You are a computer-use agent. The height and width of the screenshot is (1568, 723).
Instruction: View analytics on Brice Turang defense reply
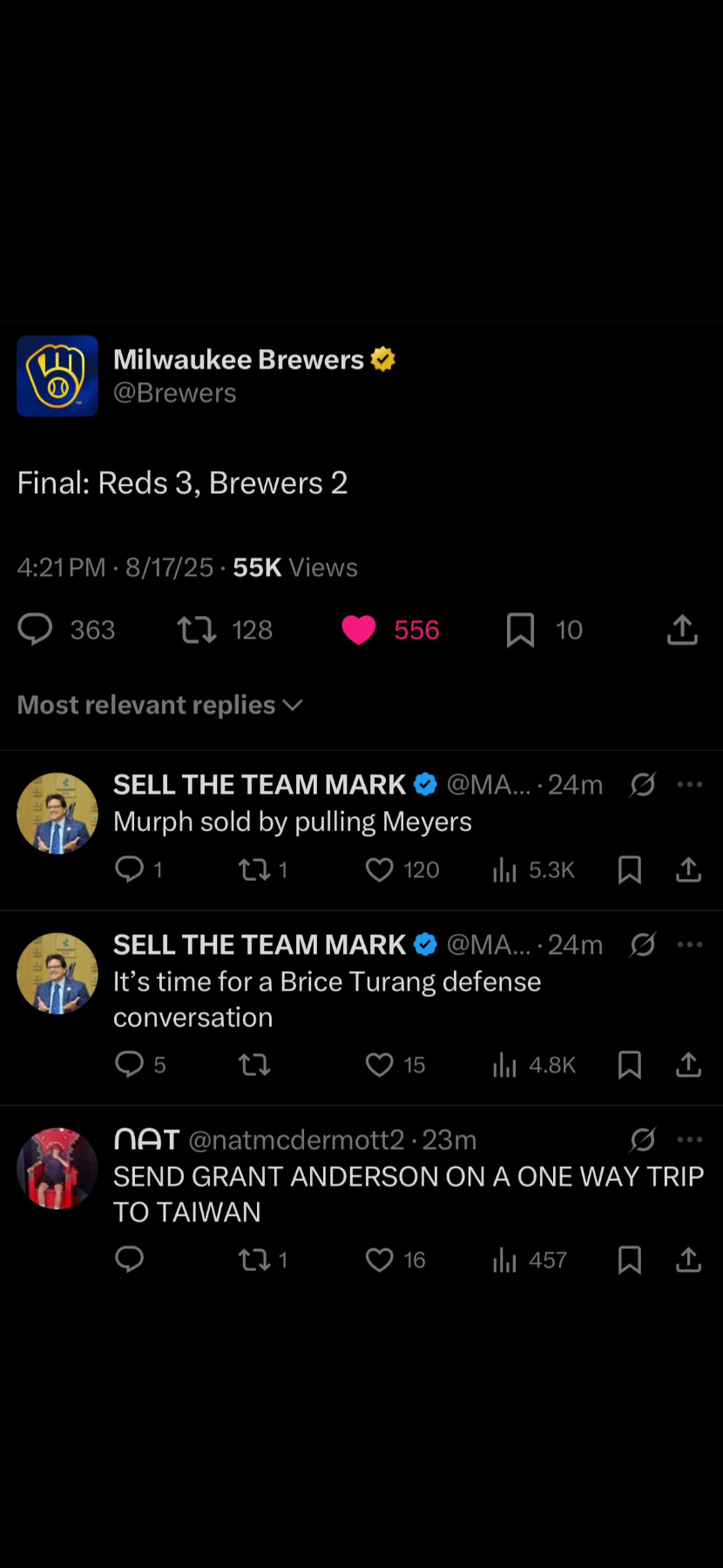(x=505, y=1064)
